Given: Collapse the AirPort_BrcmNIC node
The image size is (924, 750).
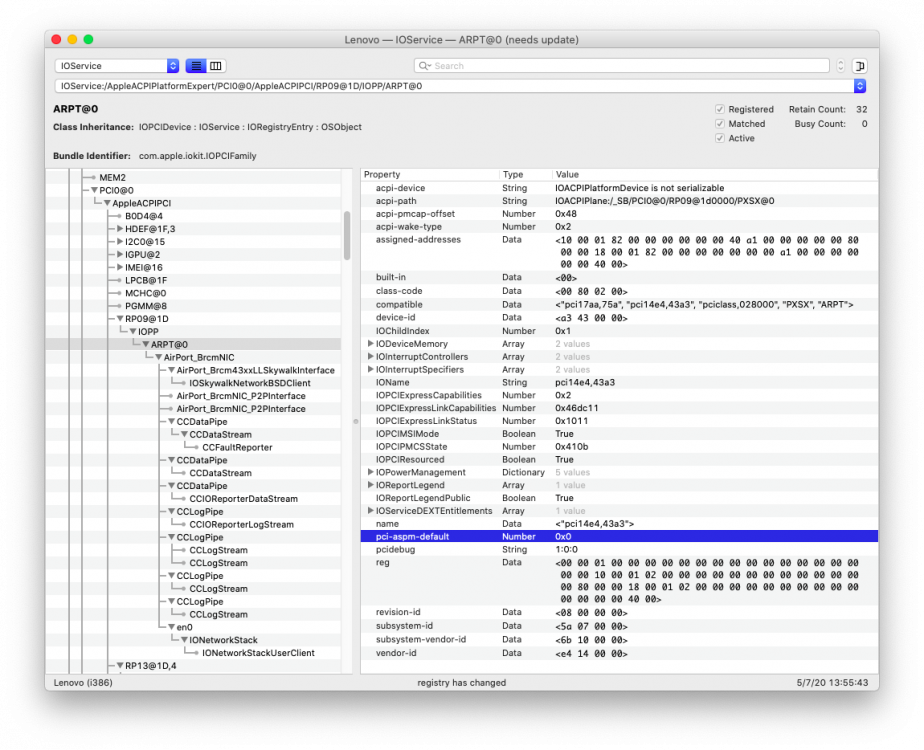Looking at the screenshot, I should [159, 358].
